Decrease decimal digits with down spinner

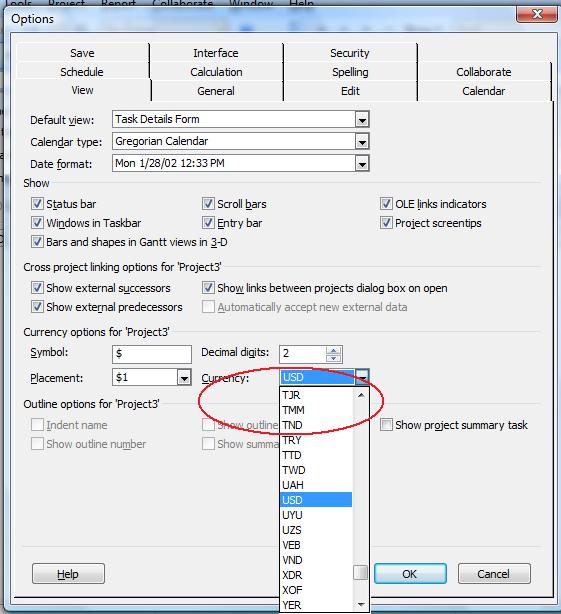coord(333,358)
